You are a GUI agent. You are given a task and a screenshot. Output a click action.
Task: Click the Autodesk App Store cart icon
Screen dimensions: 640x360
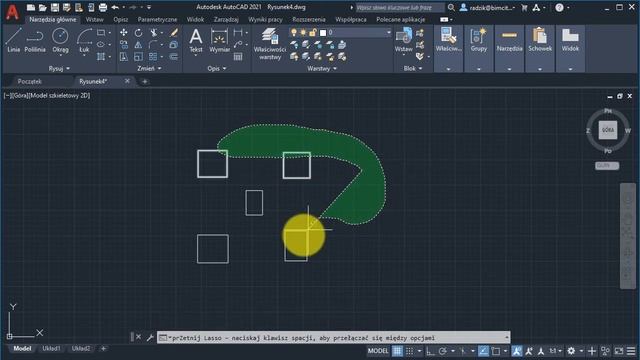pyautogui.click(x=524, y=7)
